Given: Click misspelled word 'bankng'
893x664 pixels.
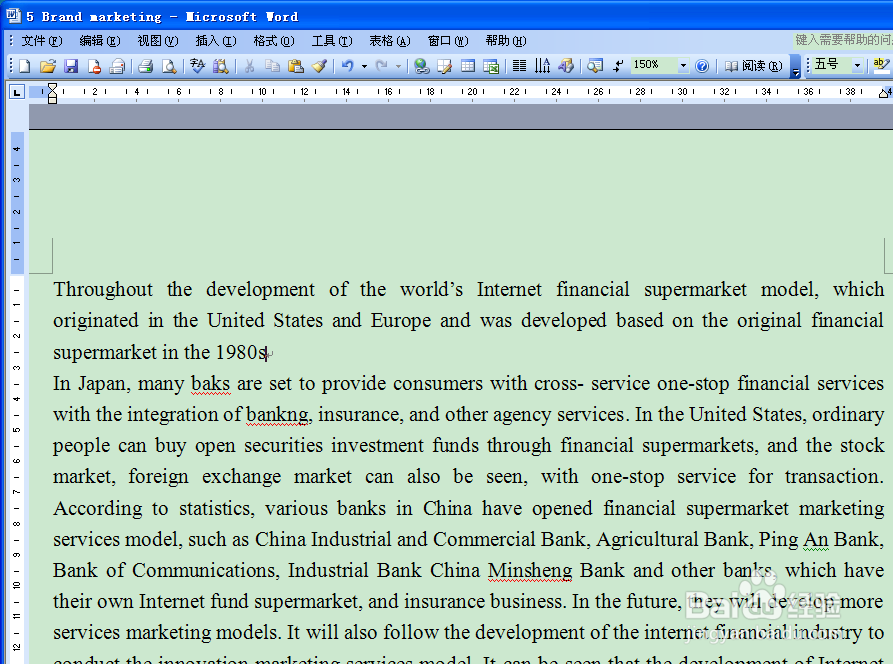Looking at the screenshot, I should coord(278,415).
